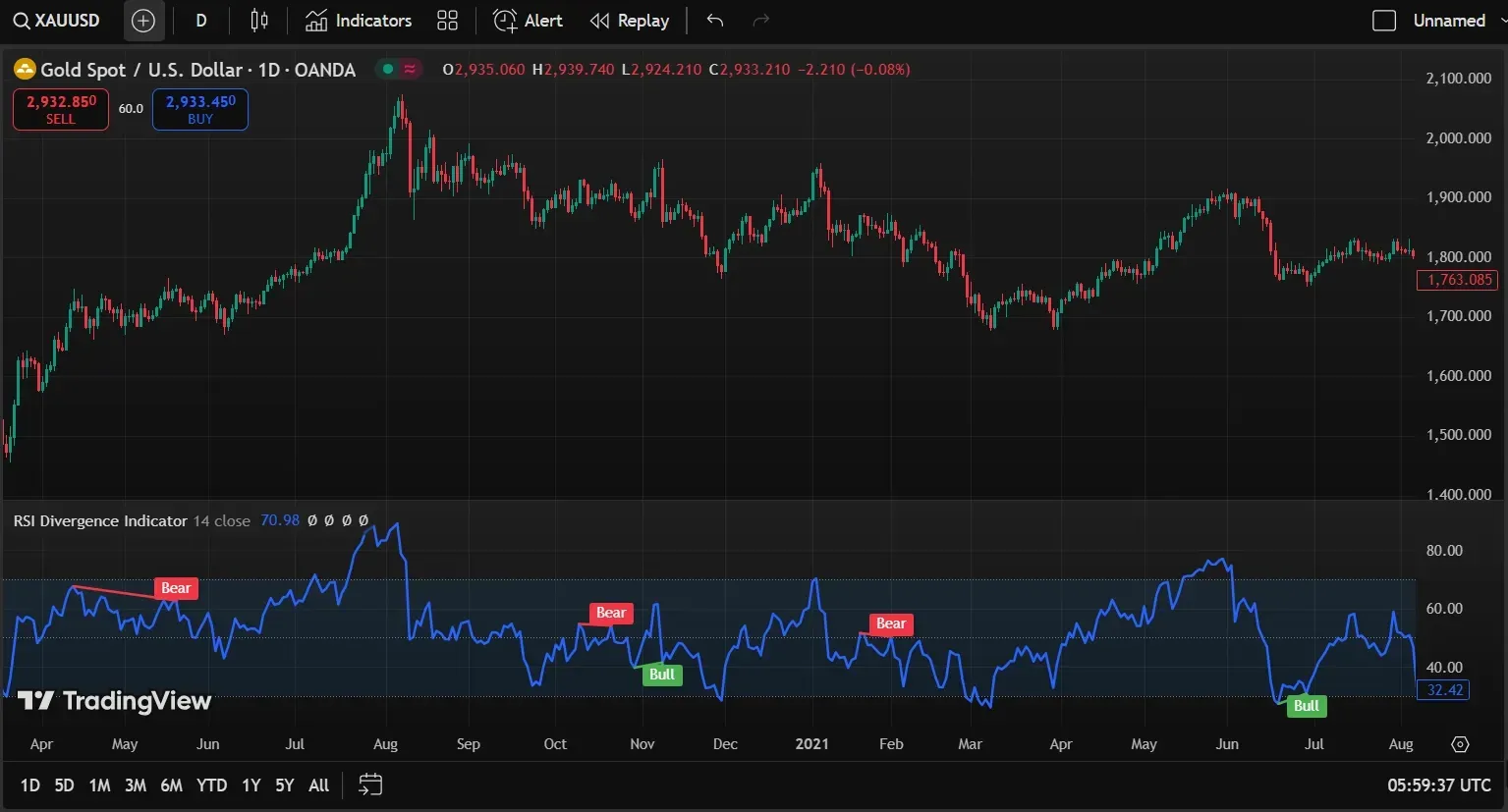The width and height of the screenshot is (1508, 812).
Task: Select the 6M date range
Action: (171, 785)
